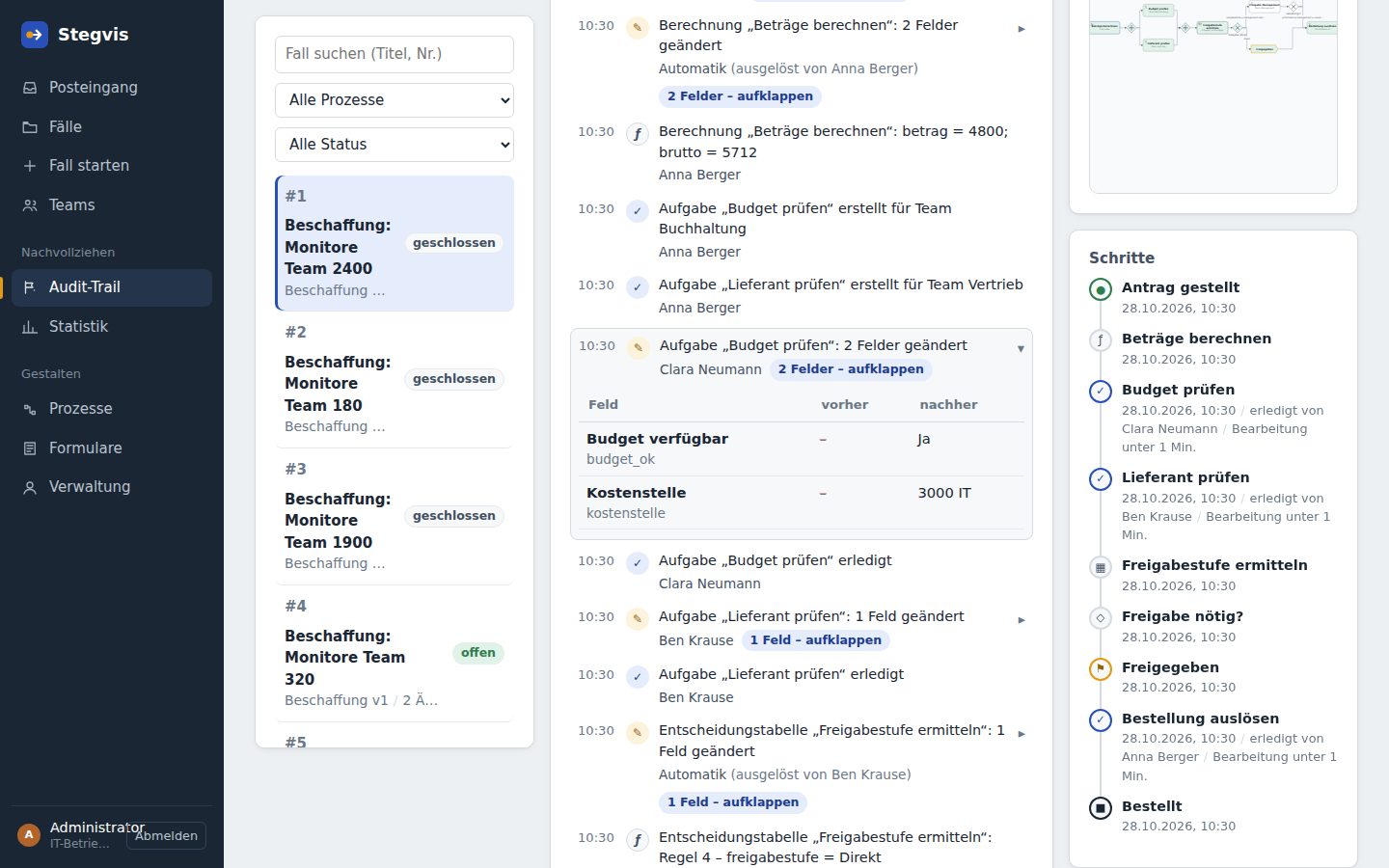Select case #2 Monitore Team 180
Viewport: 1389px width, 868px height.
(x=395, y=380)
